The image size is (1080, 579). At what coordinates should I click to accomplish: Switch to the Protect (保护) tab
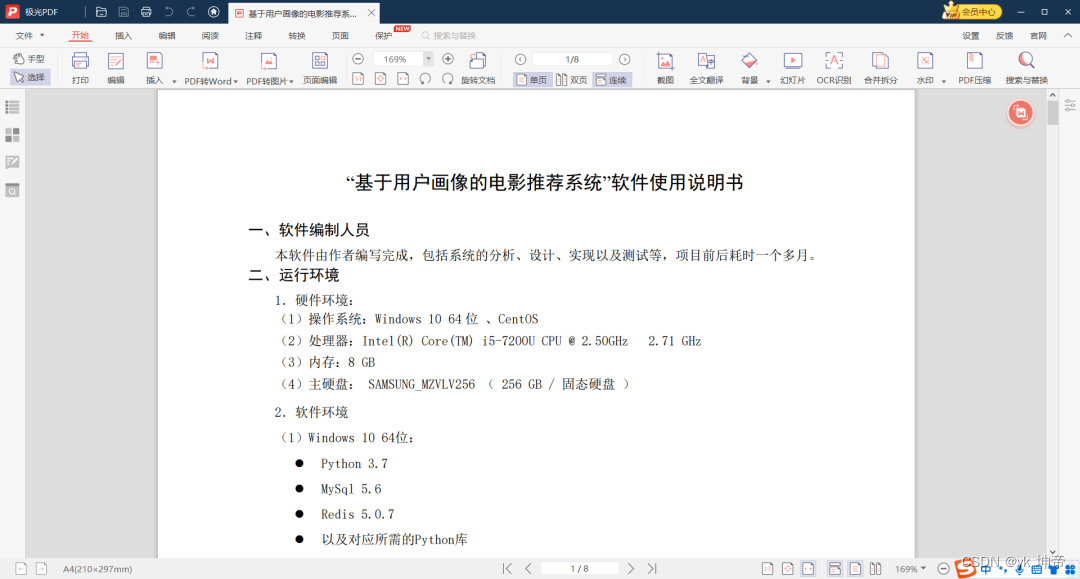384,36
